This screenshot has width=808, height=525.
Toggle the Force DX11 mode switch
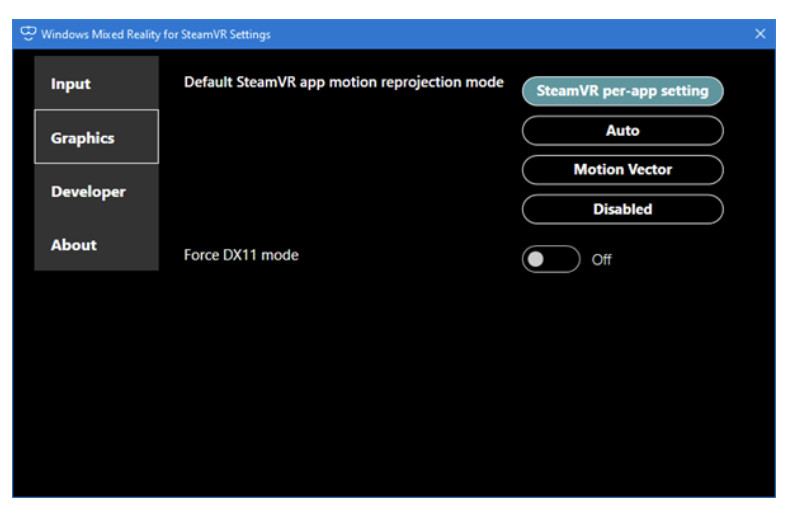[x=551, y=259]
